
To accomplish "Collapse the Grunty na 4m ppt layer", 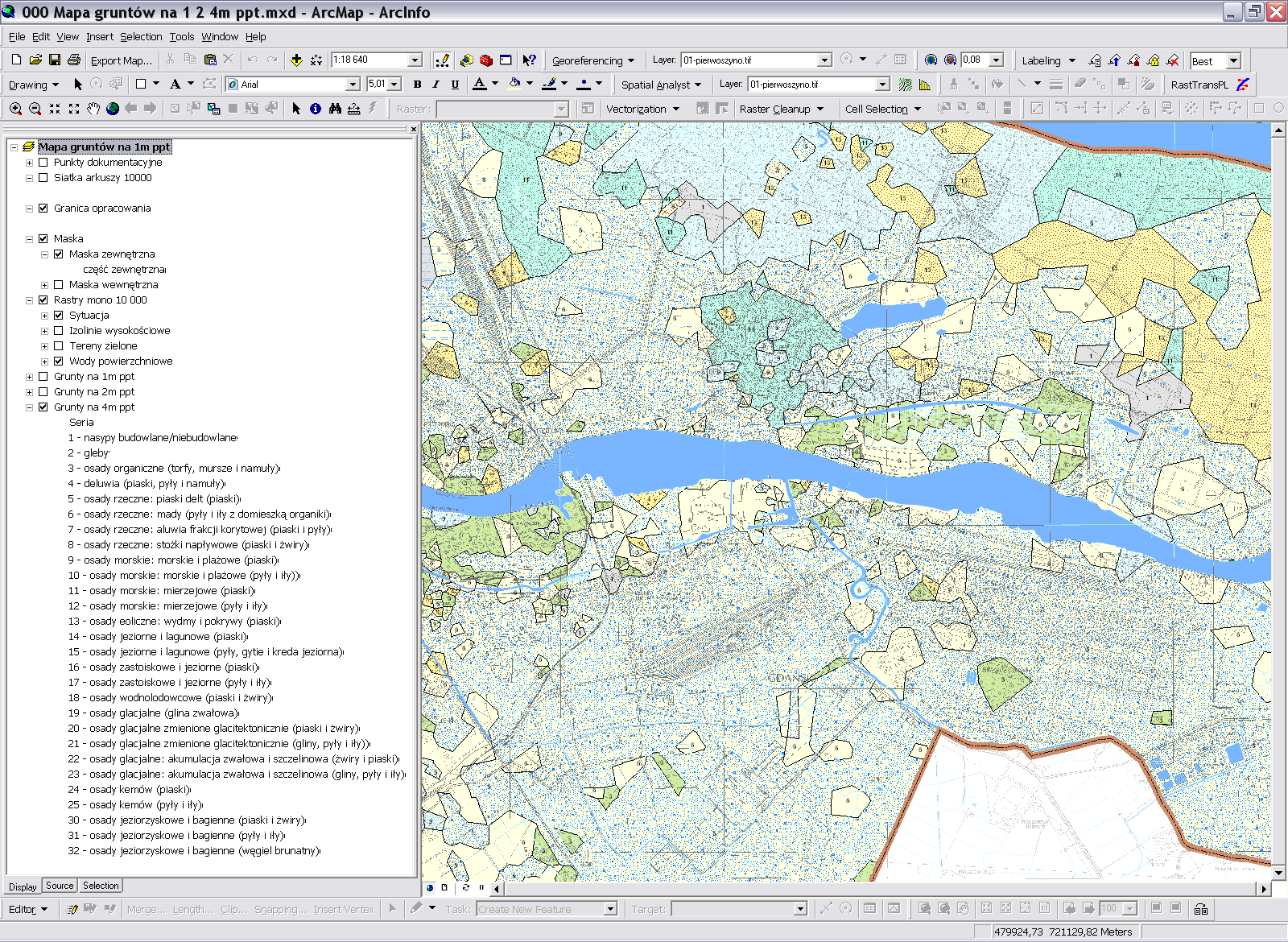I will 29,407.
